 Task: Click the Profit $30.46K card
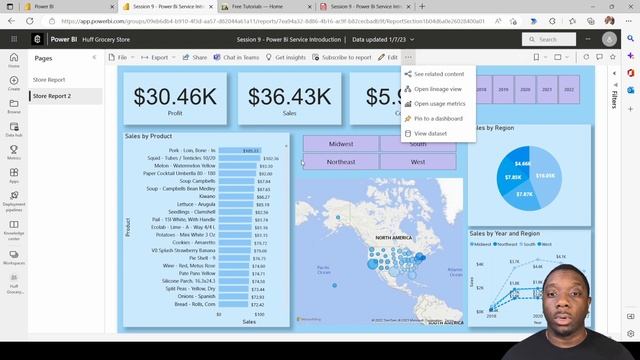pos(175,98)
